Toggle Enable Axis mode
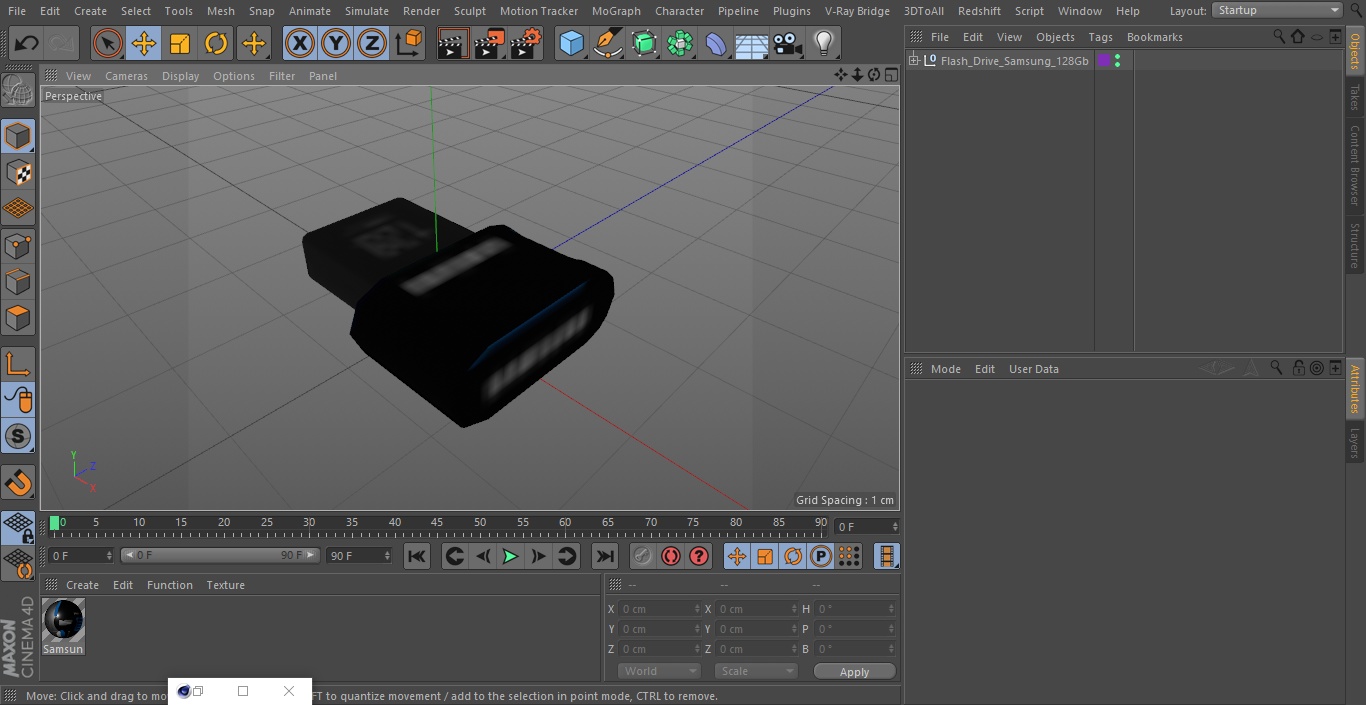 point(18,364)
